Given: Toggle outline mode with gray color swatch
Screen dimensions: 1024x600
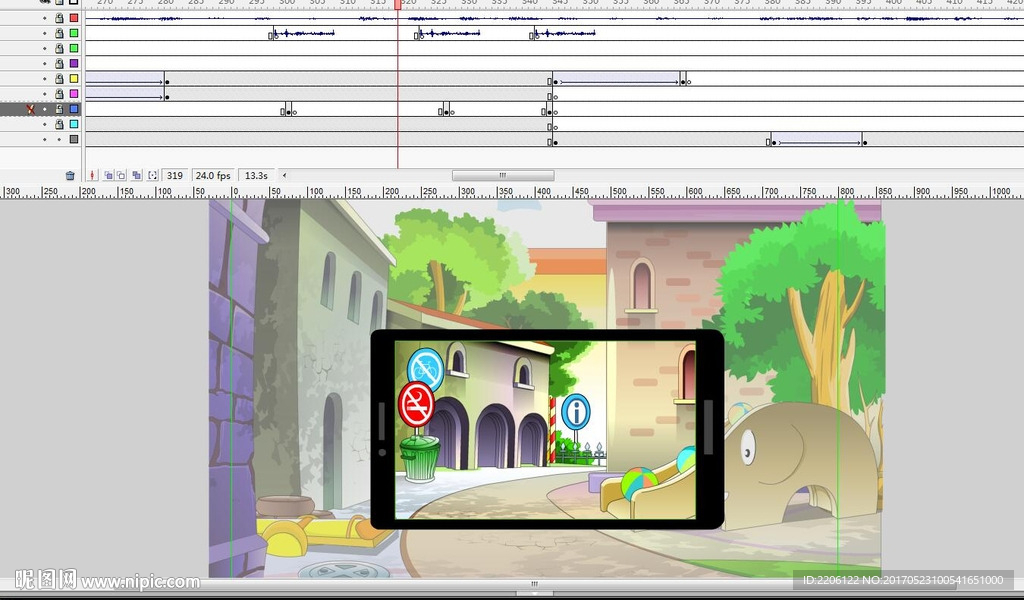Looking at the screenshot, I should pyautogui.click(x=74, y=139).
